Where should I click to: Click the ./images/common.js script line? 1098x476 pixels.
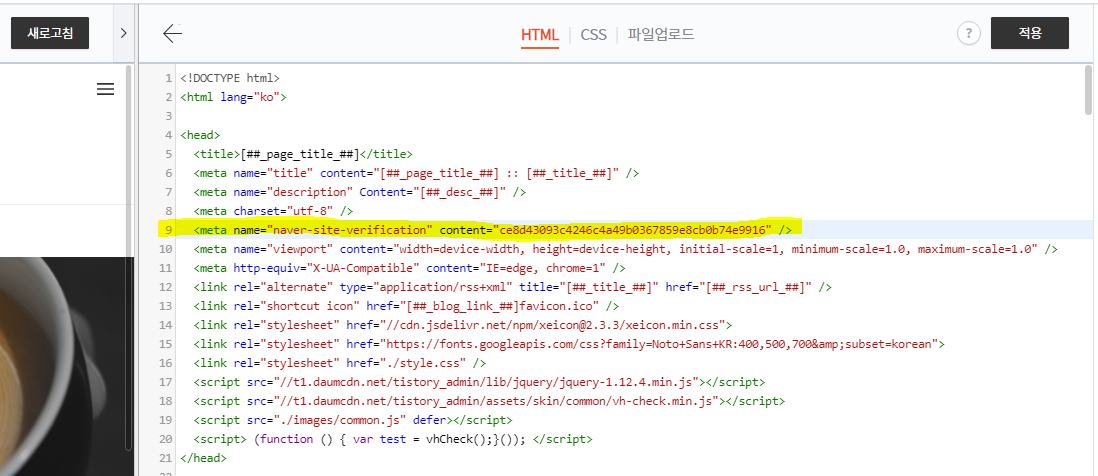point(353,420)
